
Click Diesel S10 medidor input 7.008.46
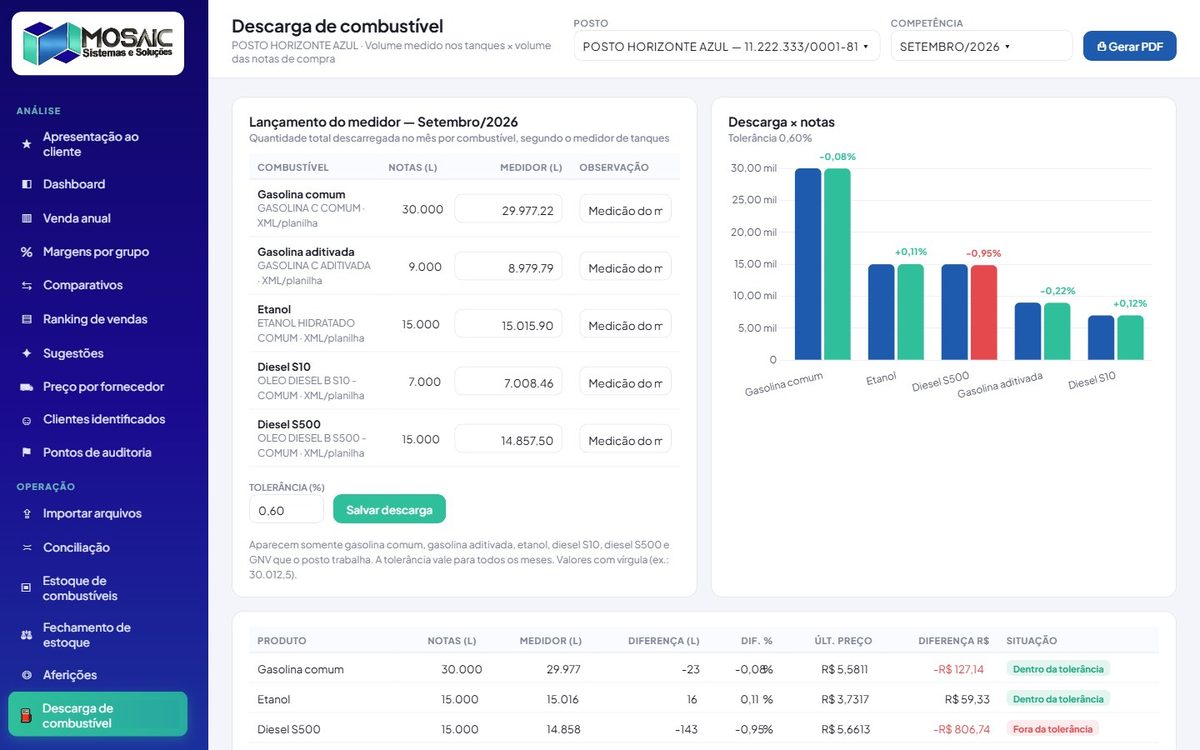(x=508, y=382)
